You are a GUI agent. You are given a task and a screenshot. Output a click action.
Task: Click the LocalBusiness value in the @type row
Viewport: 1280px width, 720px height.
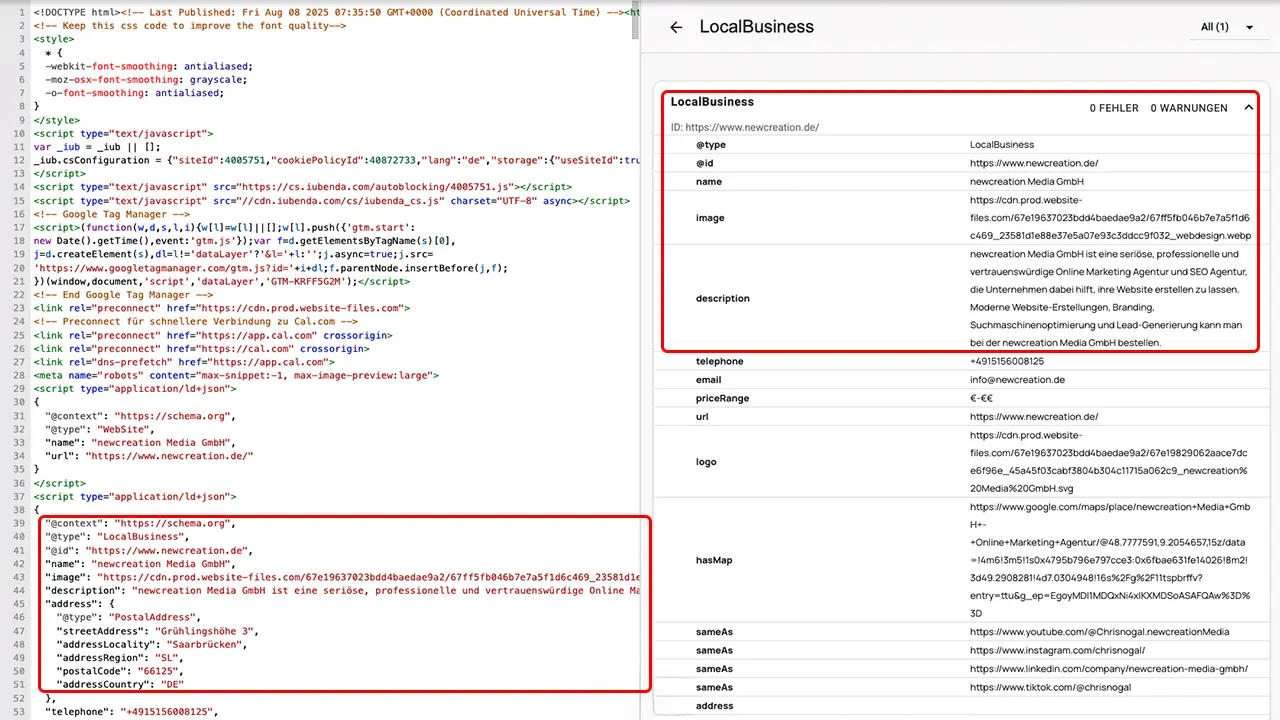1002,145
